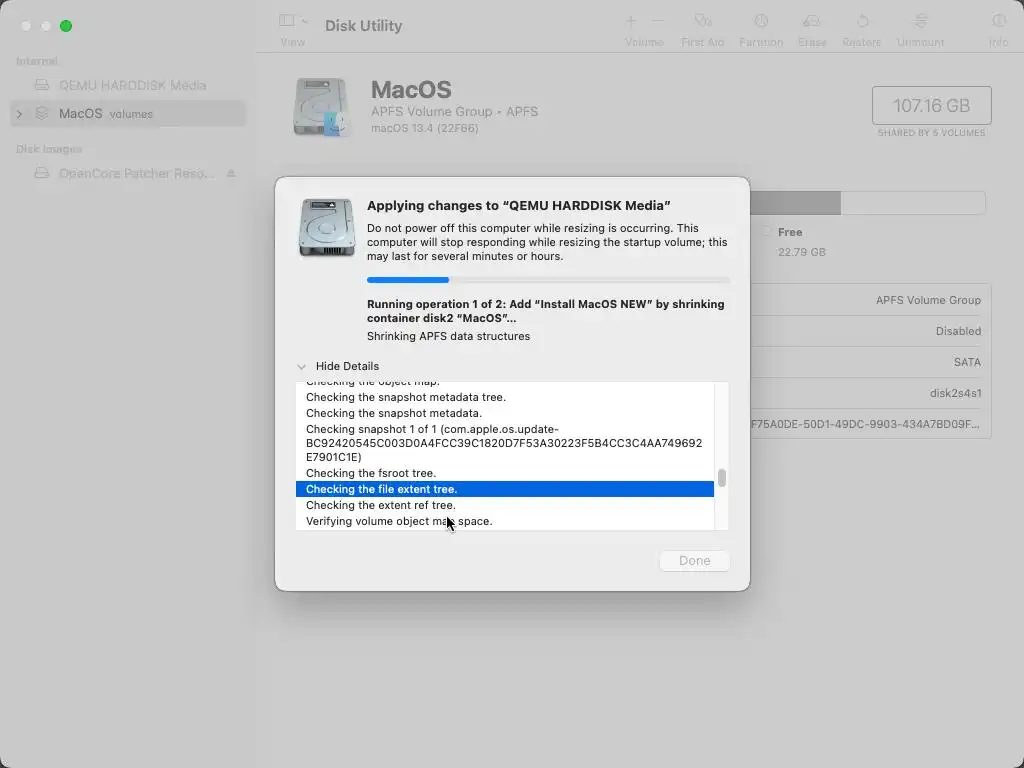Click the MacOS volumes stack icon in sidebar

click(42, 114)
